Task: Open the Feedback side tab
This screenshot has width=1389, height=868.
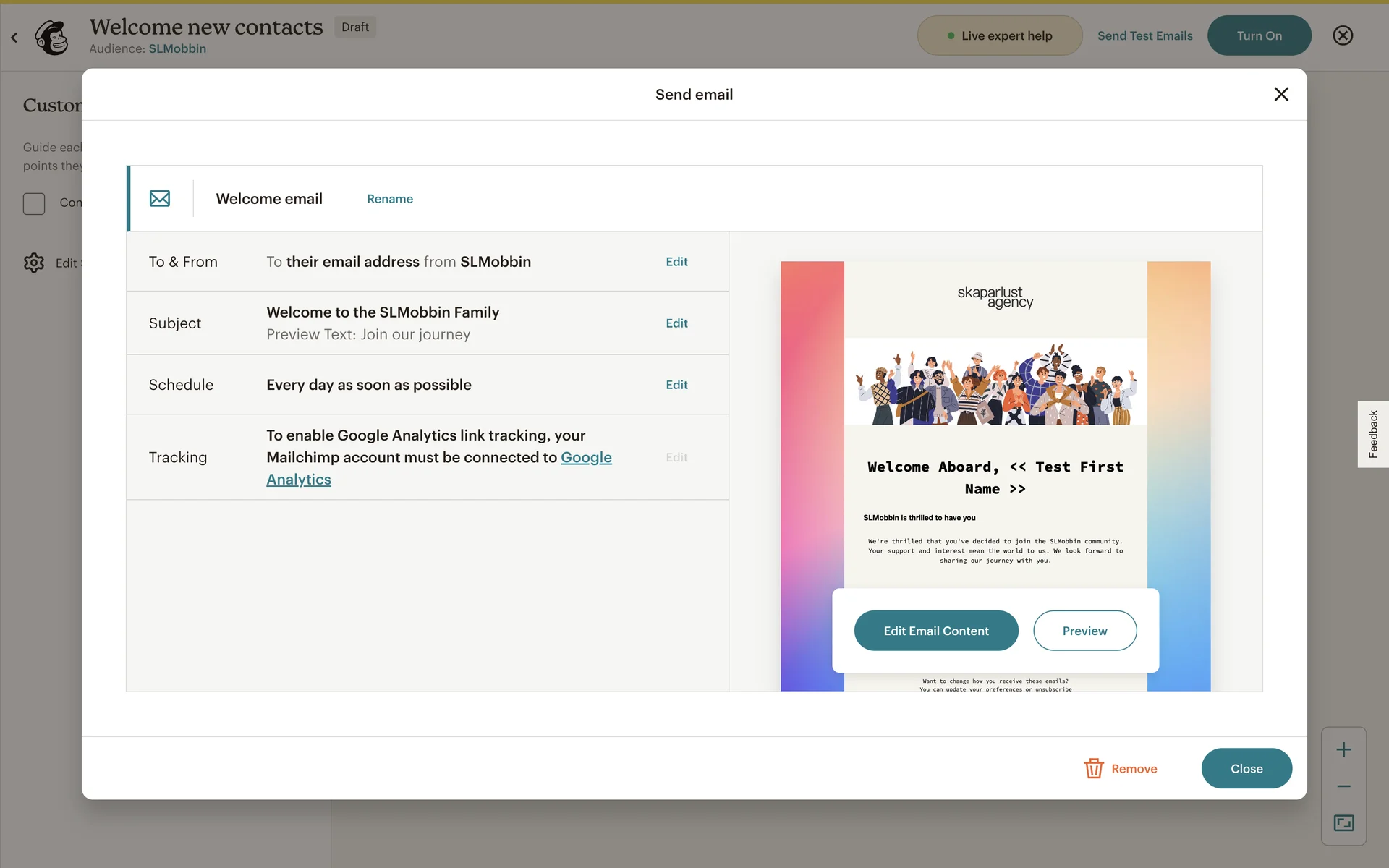Action: 1372,434
